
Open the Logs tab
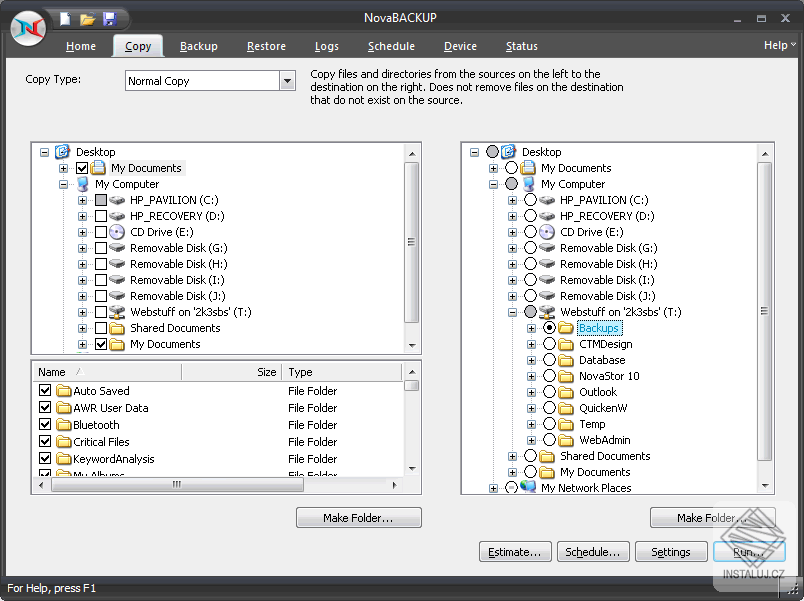pyautogui.click(x=327, y=46)
